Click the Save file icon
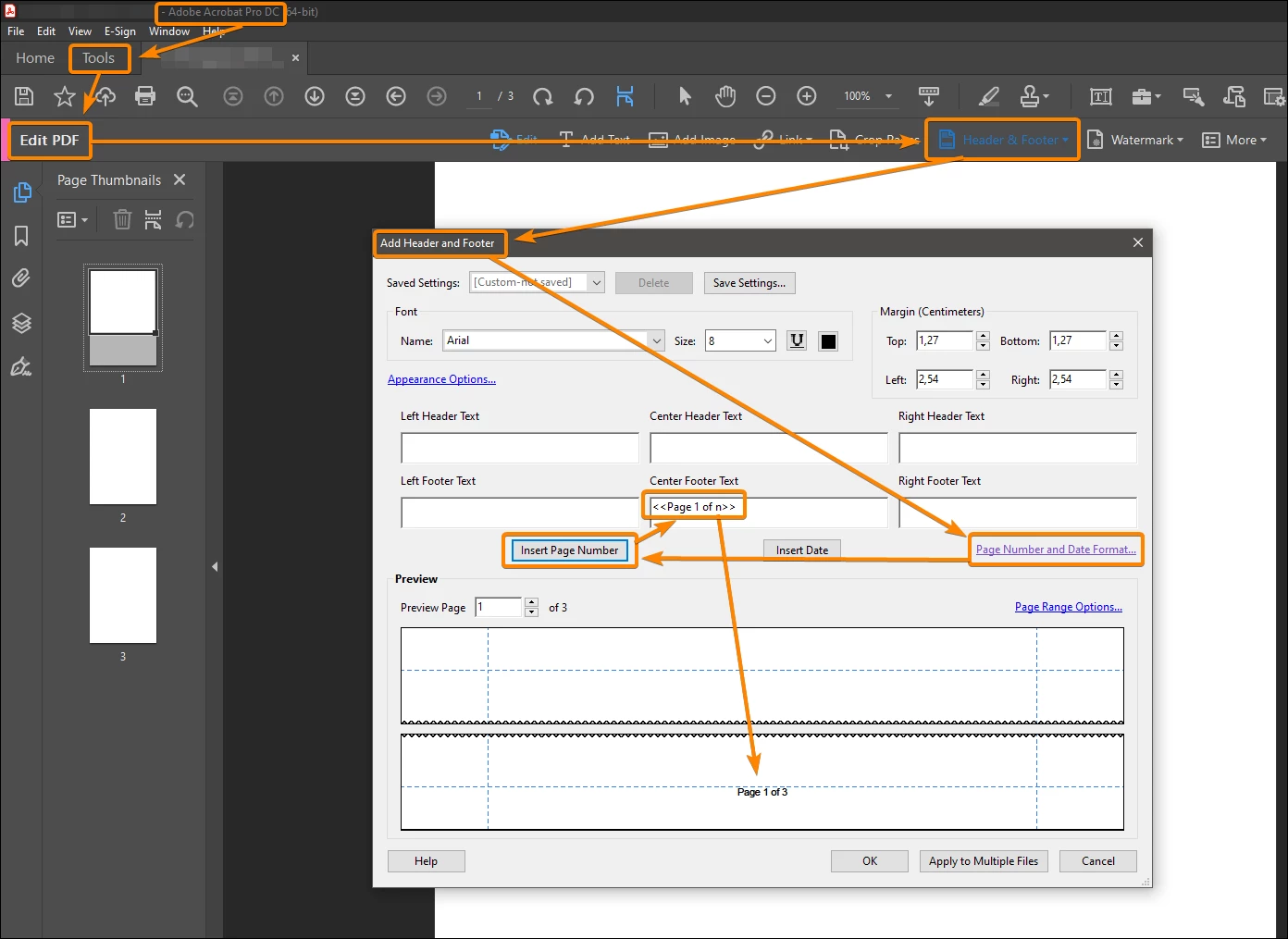This screenshot has height=939, width=1288. [x=25, y=96]
